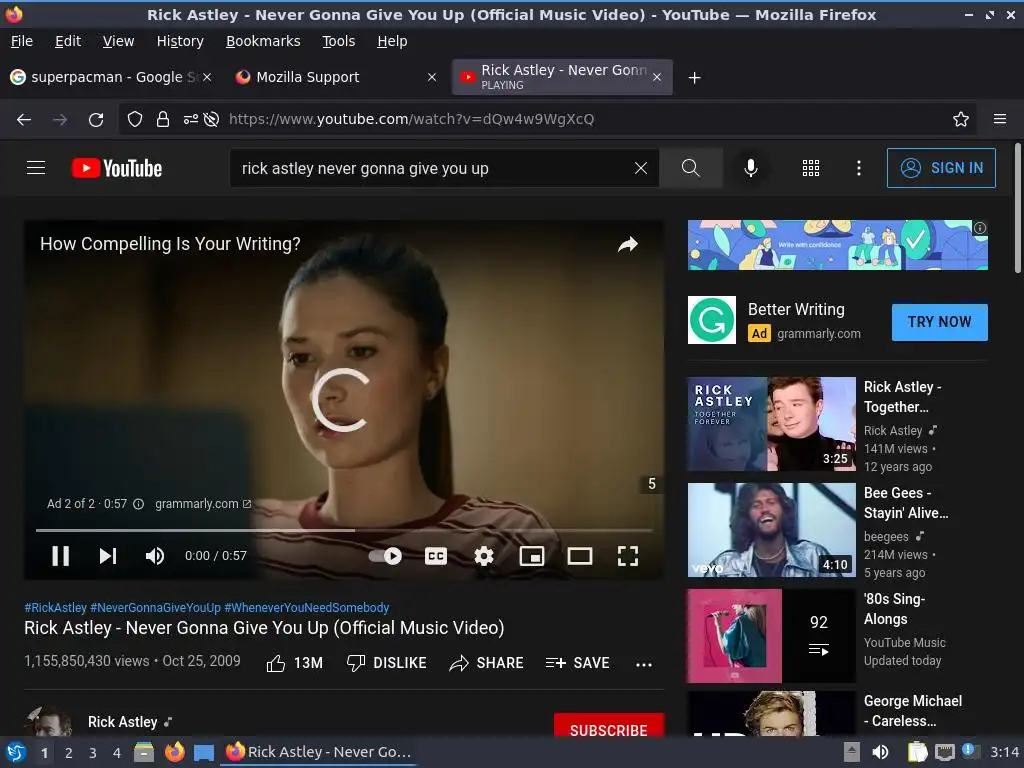
Task: Open Firefox application hamburger menu
Action: pos(999,119)
